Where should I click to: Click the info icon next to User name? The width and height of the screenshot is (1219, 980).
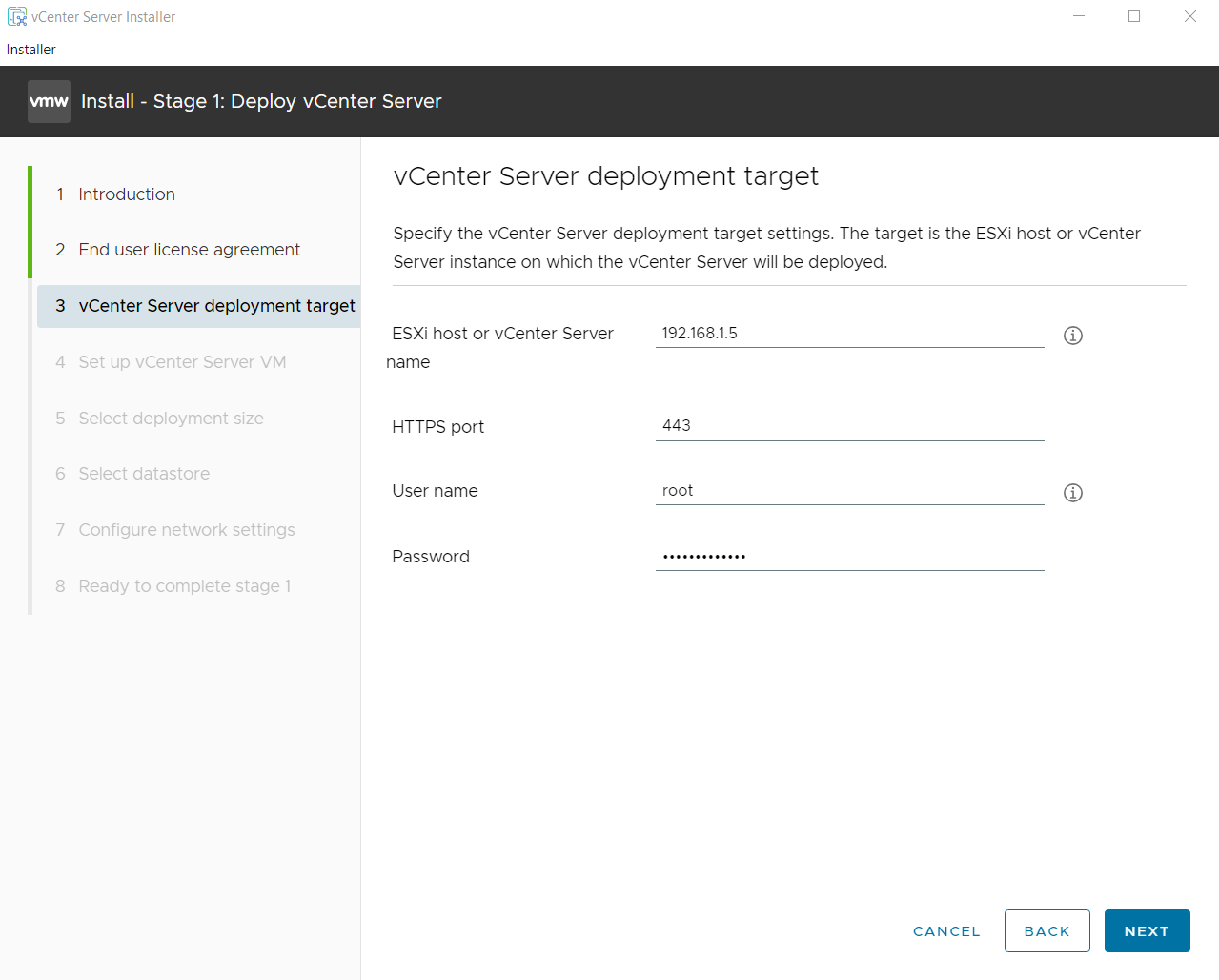[1072, 493]
